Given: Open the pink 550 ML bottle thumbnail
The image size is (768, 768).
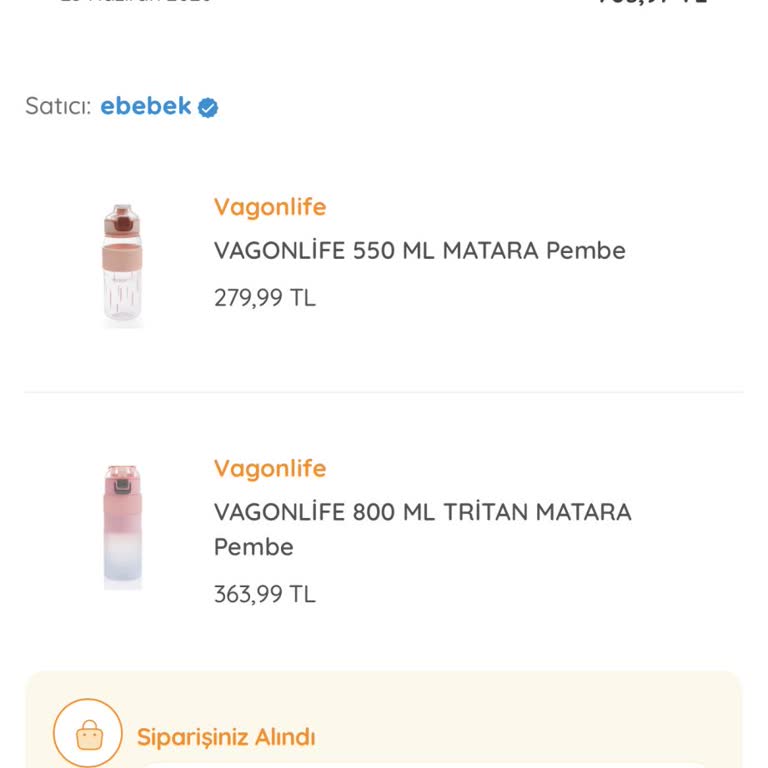Looking at the screenshot, I should coord(122,264).
